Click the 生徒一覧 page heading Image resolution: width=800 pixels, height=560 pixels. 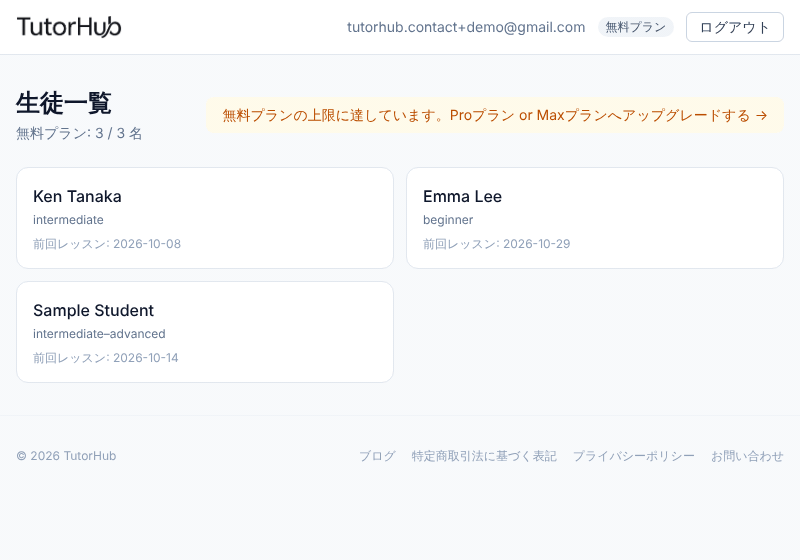pyautogui.click(x=64, y=103)
